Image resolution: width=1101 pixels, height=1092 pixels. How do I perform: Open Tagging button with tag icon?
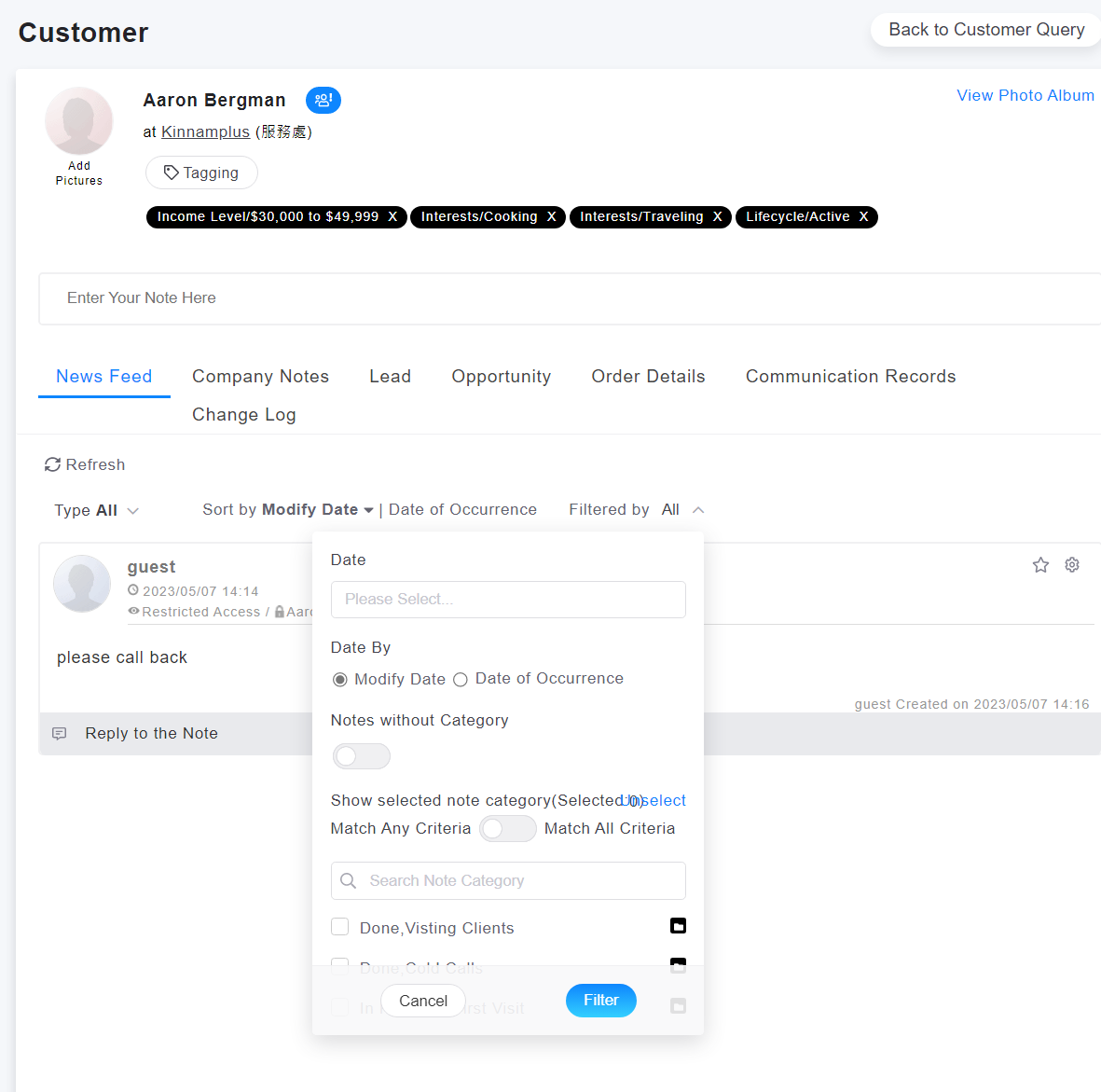click(x=201, y=173)
